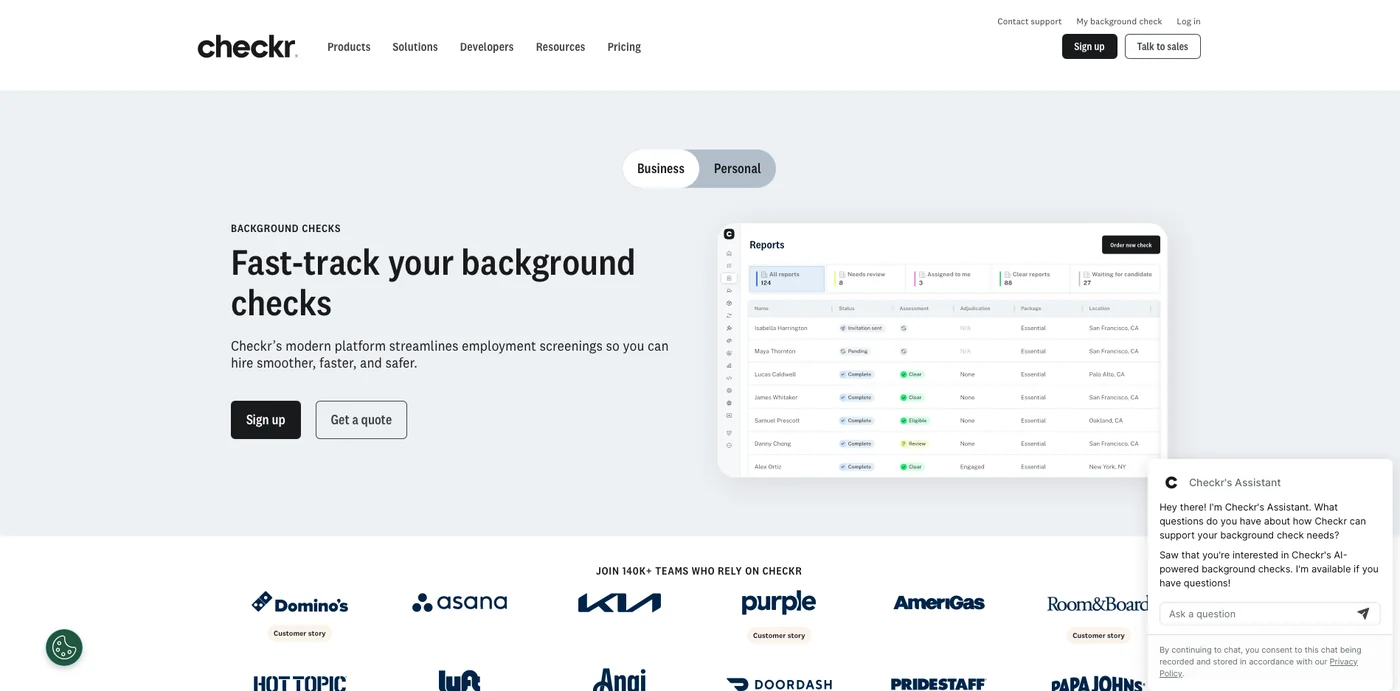Click the Reports dashboard preview image
Viewport: 1400px width, 691px height.
pyautogui.click(x=942, y=350)
